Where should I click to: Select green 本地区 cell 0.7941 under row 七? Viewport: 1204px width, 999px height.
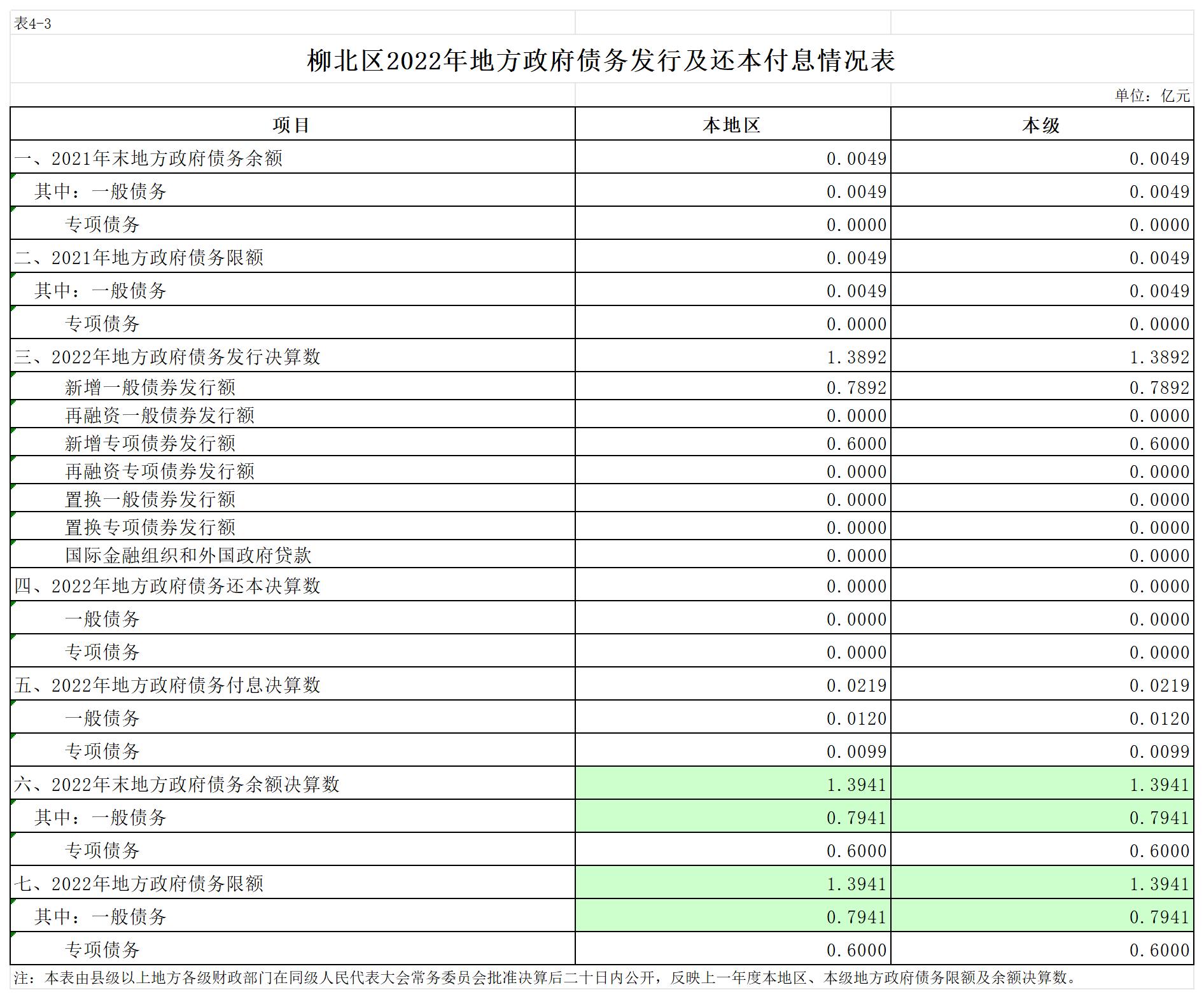click(732, 916)
